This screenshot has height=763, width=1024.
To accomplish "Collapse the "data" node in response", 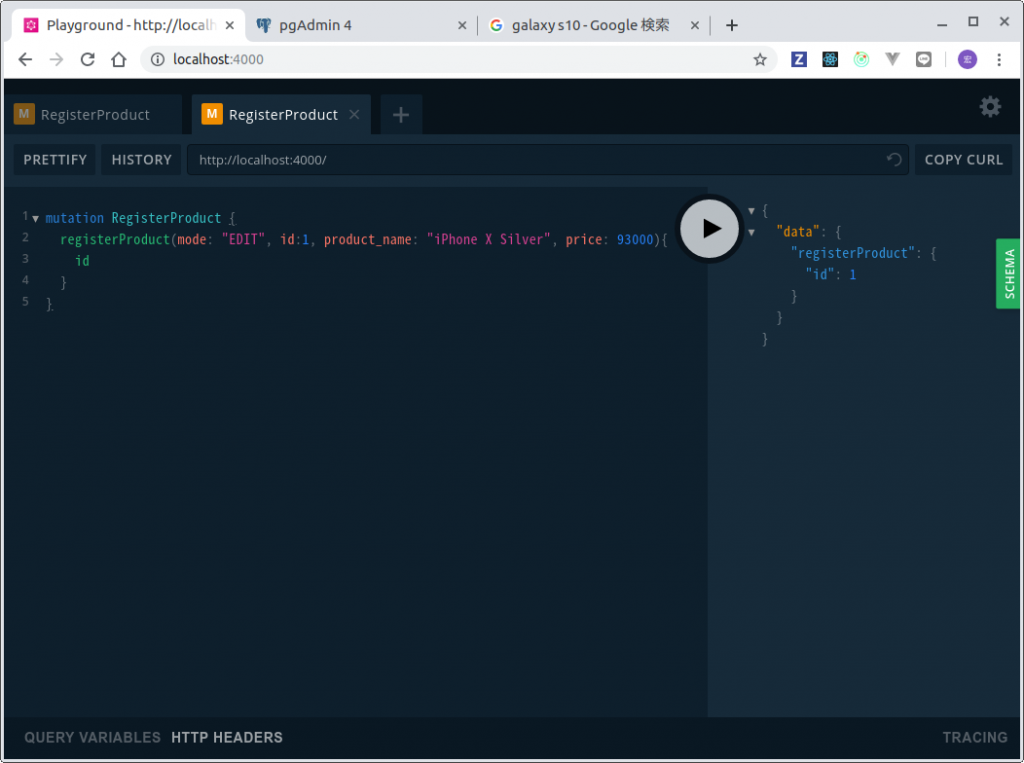I will click(x=752, y=232).
